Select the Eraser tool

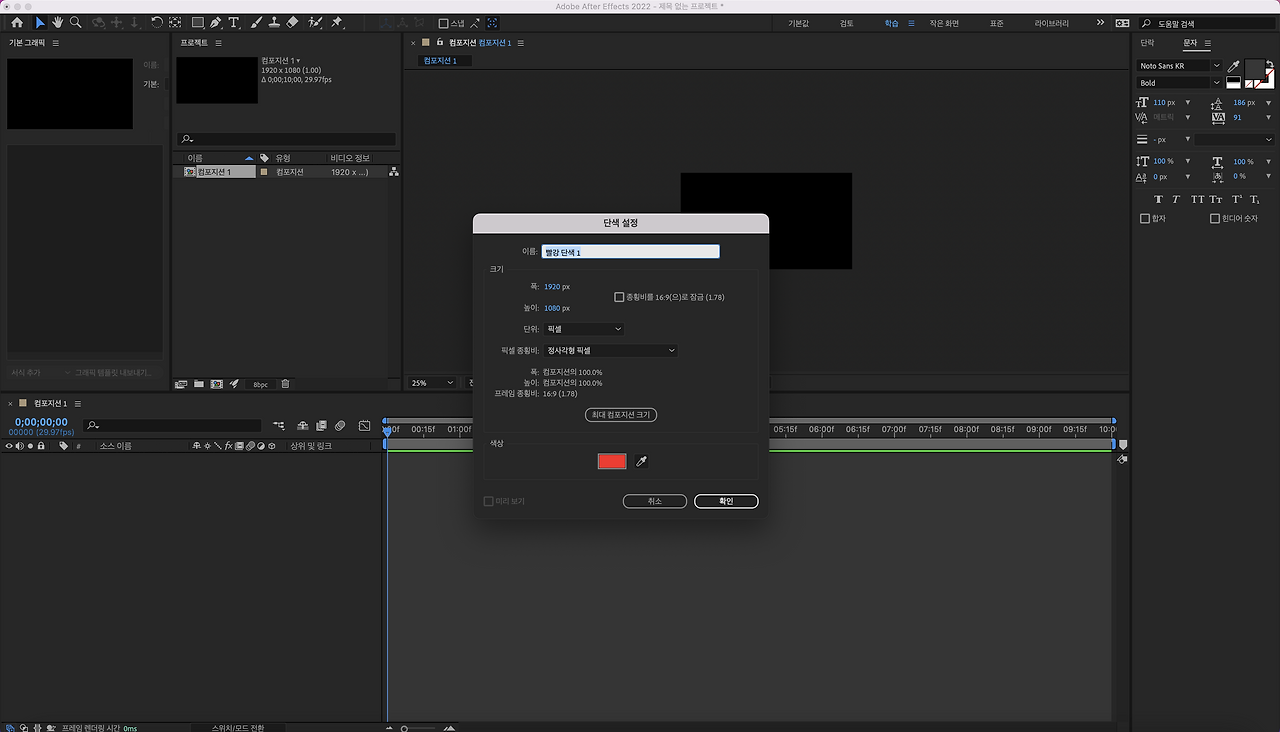pos(292,22)
